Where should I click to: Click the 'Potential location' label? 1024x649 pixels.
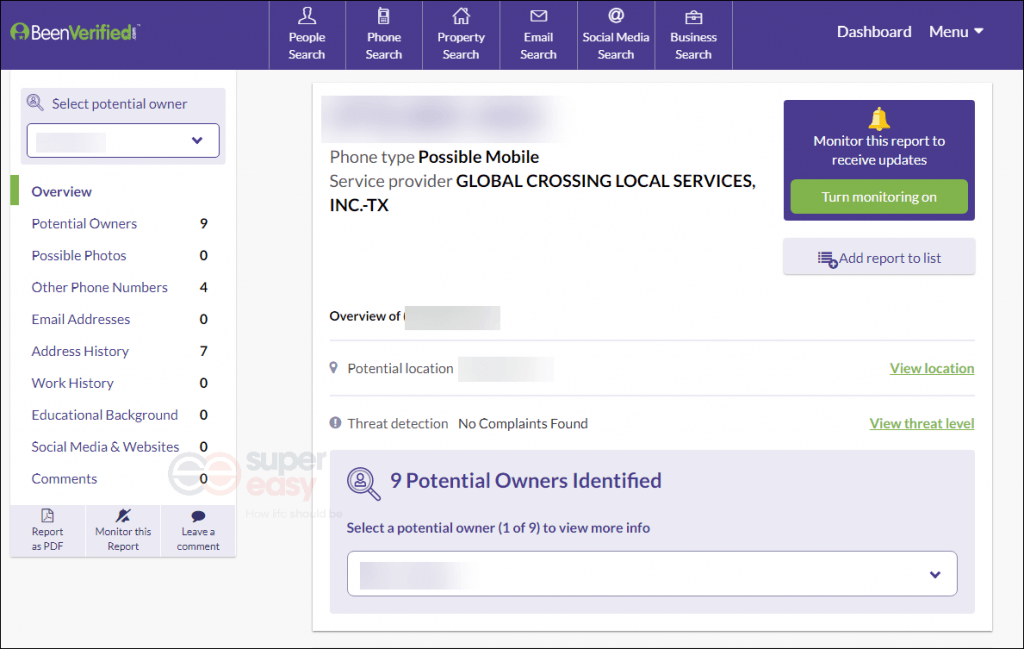[400, 368]
